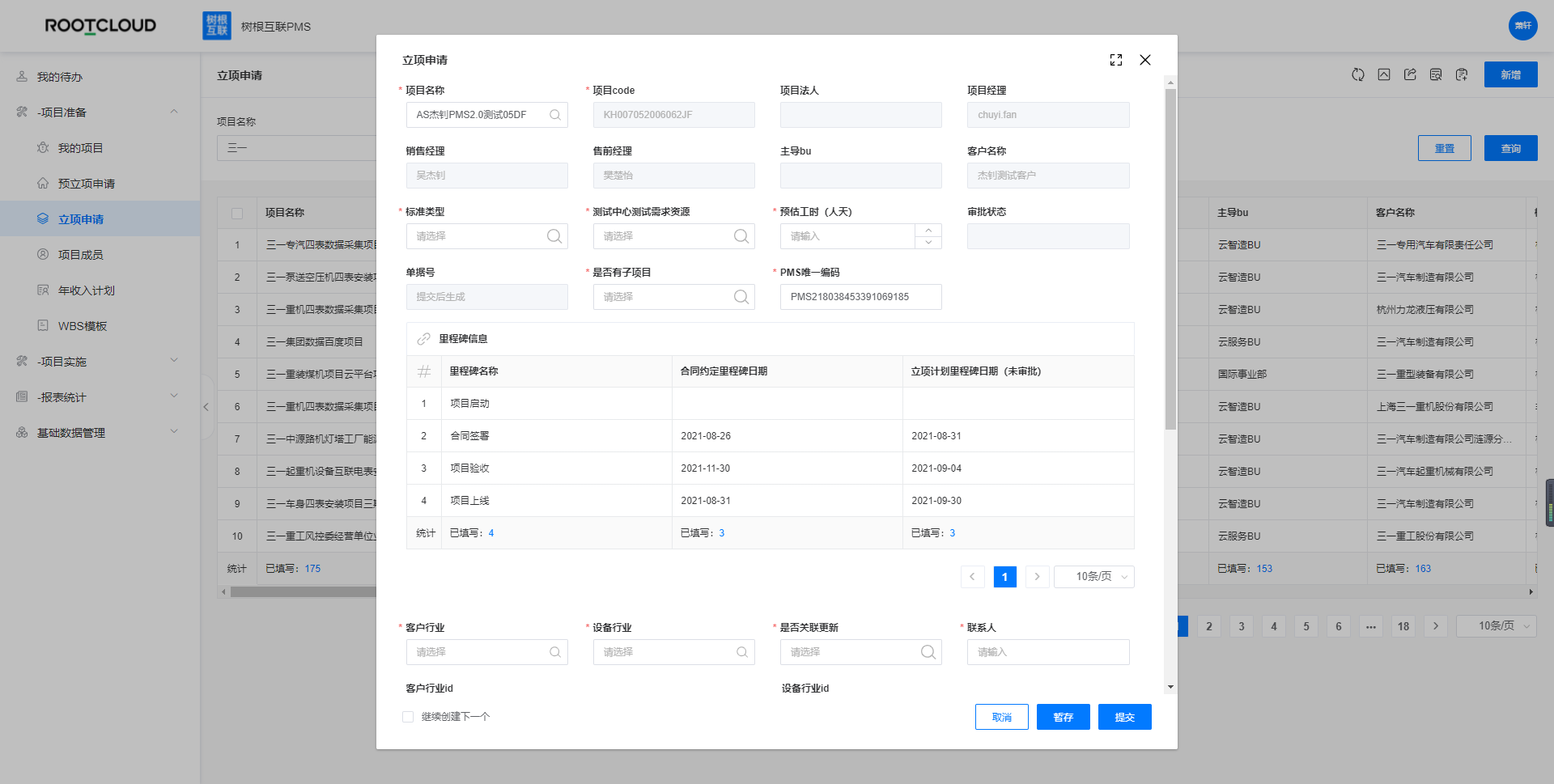Increase 预估工时 with up stepper
The width and height of the screenshot is (1554, 784).
pos(928,231)
